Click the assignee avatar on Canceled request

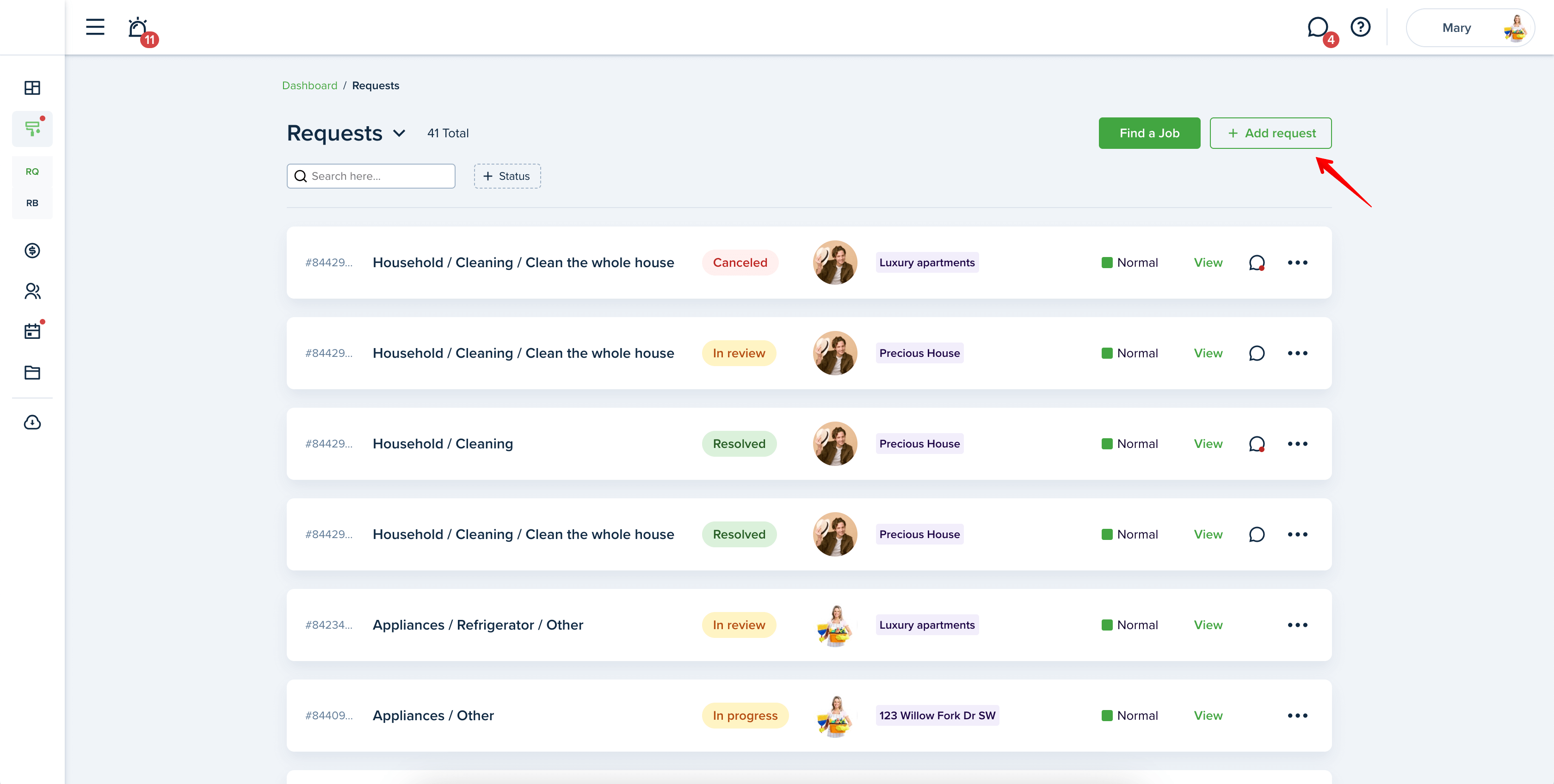click(x=836, y=263)
